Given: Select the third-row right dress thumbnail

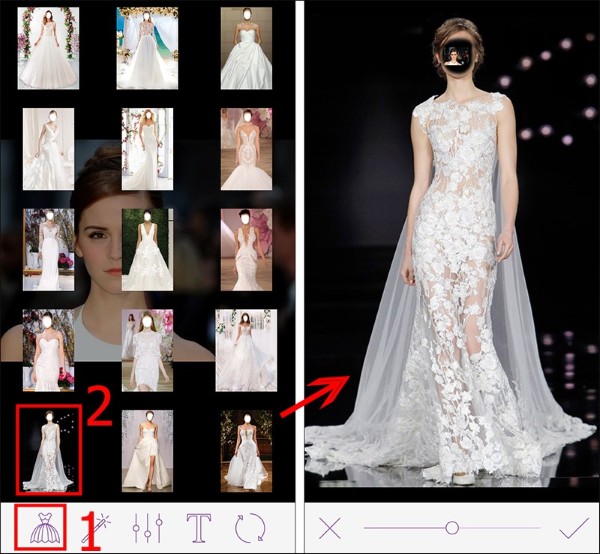Looking at the screenshot, I should 246,249.
